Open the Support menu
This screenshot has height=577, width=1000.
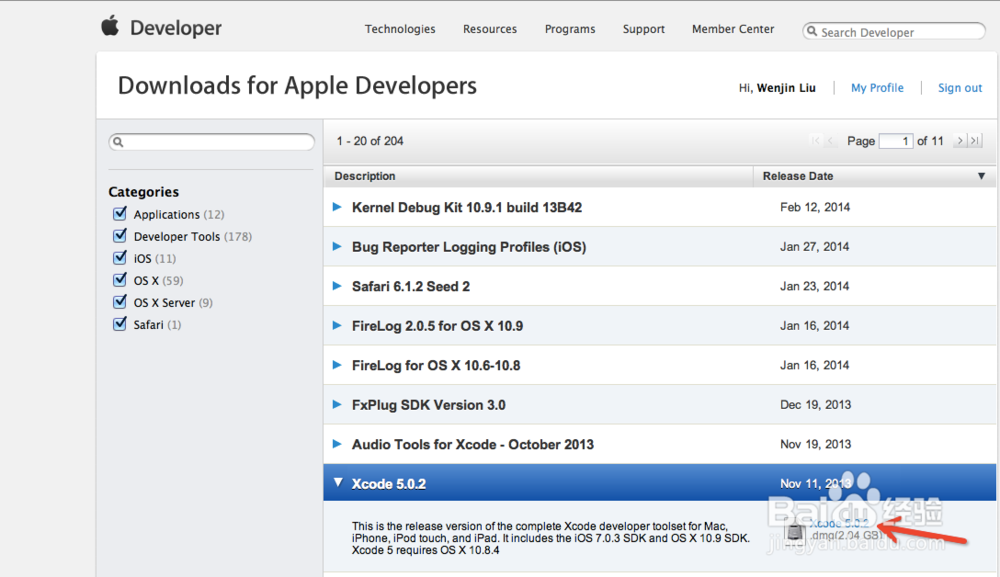pos(643,29)
